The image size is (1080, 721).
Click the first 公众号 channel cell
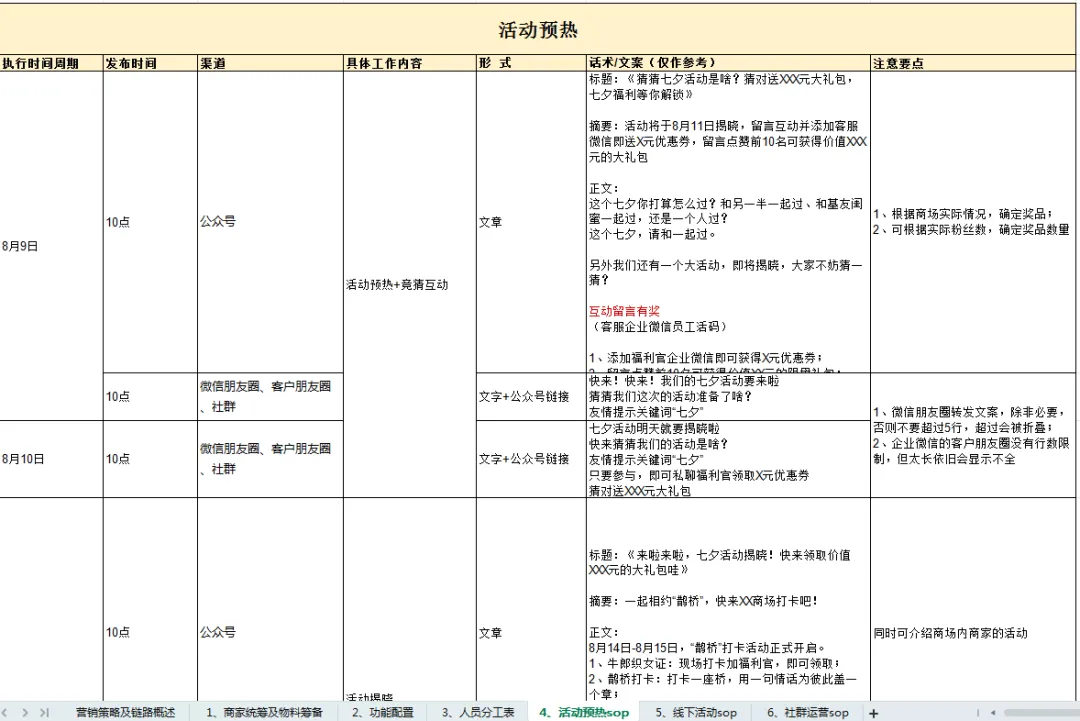point(221,221)
